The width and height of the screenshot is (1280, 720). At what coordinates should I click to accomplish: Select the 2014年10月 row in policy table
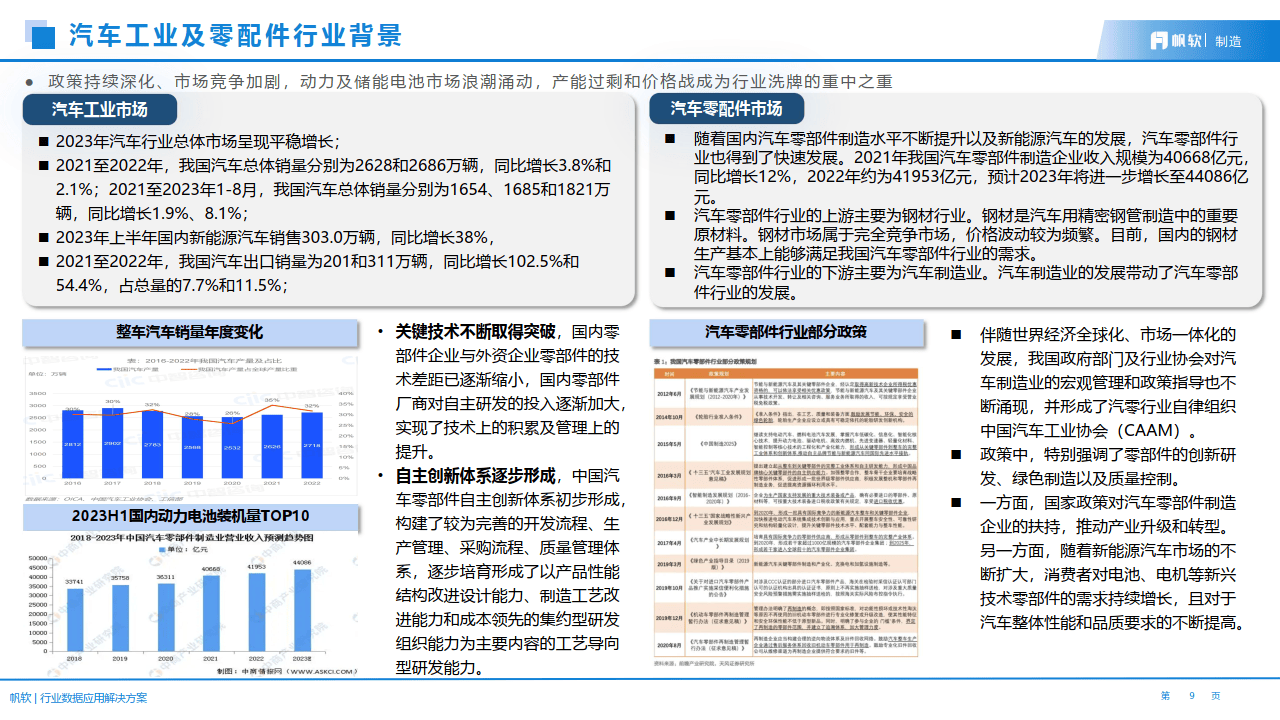786,417
